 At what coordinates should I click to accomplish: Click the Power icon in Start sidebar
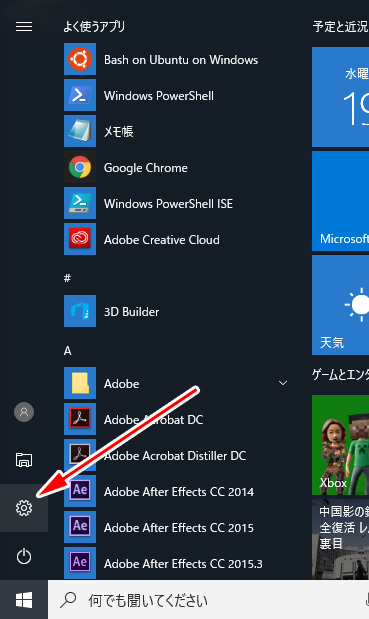click(x=24, y=556)
